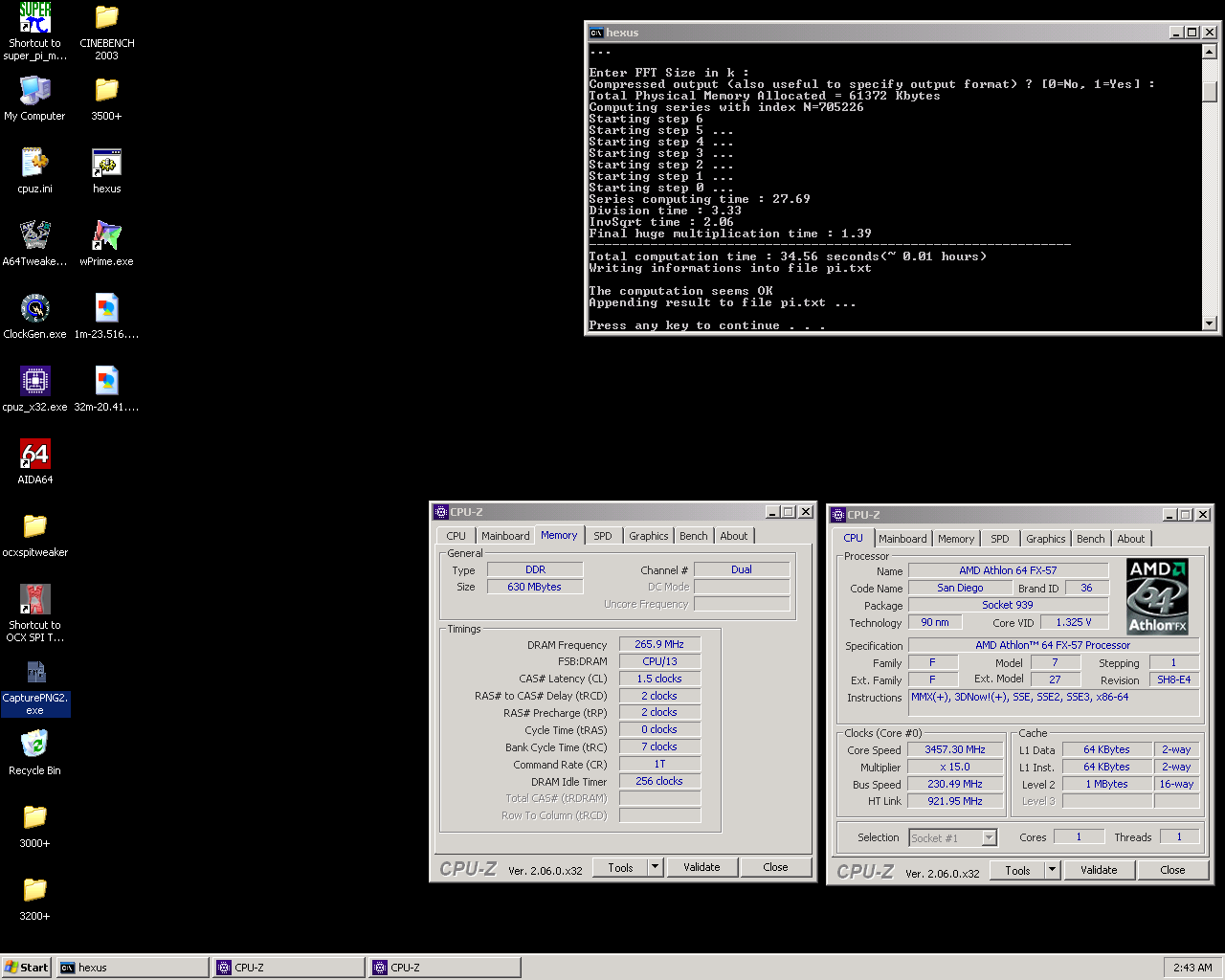The width and height of the screenshot is (1225, 980).
Task: Select the 32m-20.41 image file icon
Action: coord(106,381)
